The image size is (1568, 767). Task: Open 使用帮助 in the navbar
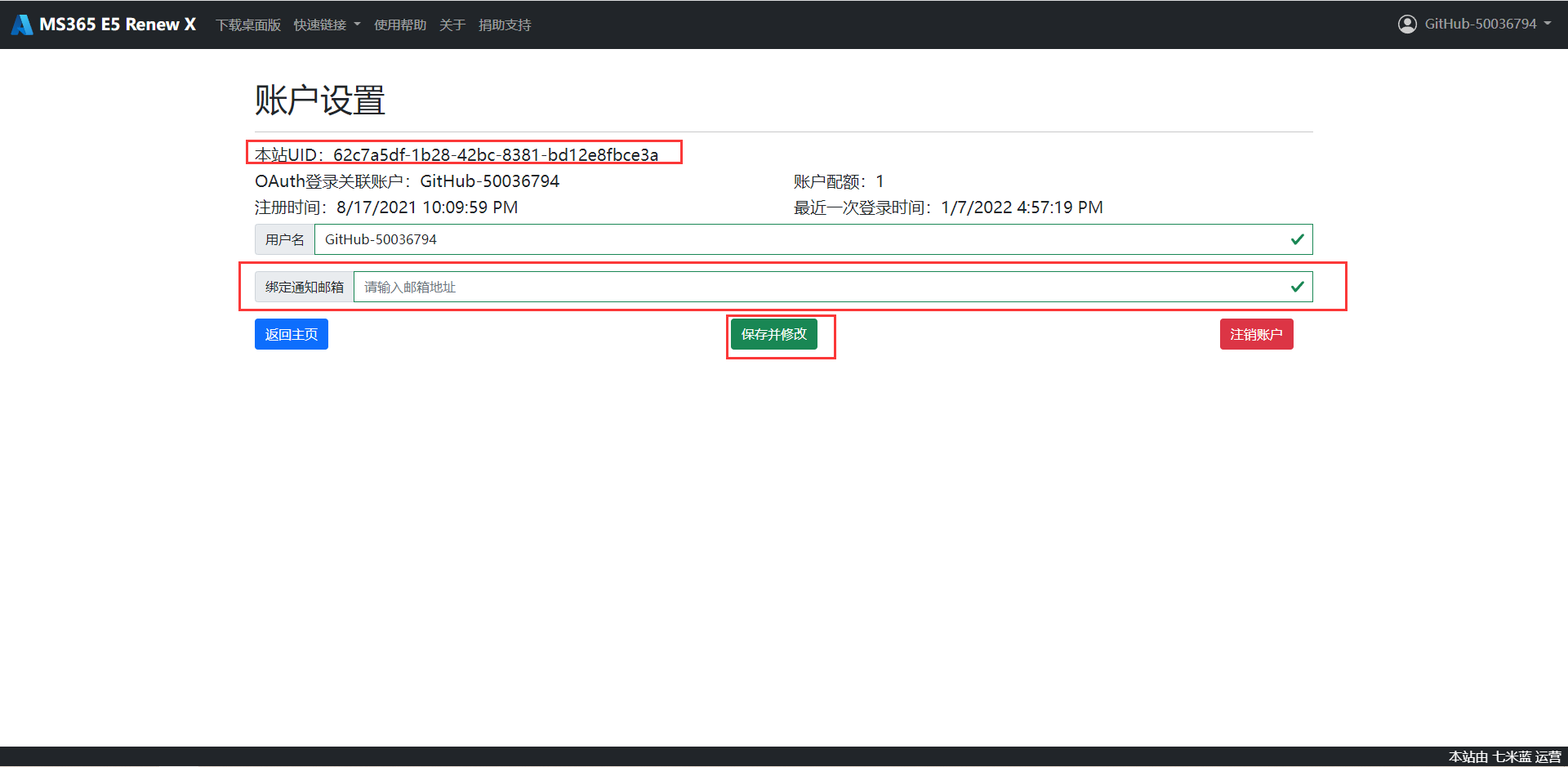click(x=400, y=25)
